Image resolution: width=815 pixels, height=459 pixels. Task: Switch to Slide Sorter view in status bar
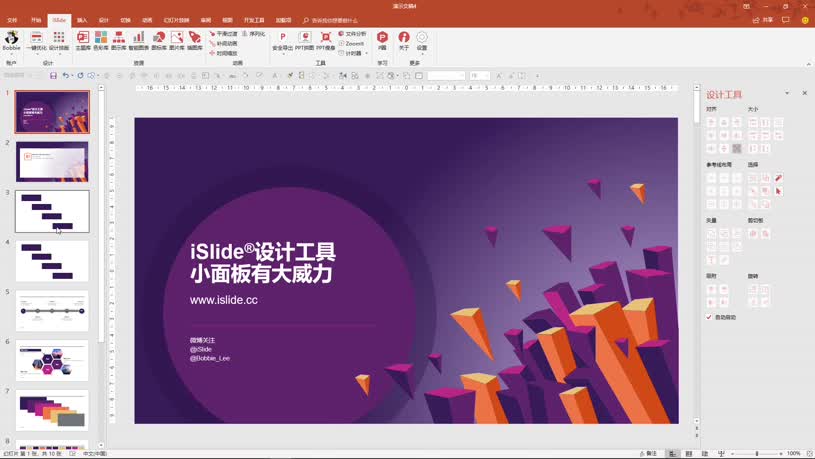pyautogui.click(x=689, y=454)
